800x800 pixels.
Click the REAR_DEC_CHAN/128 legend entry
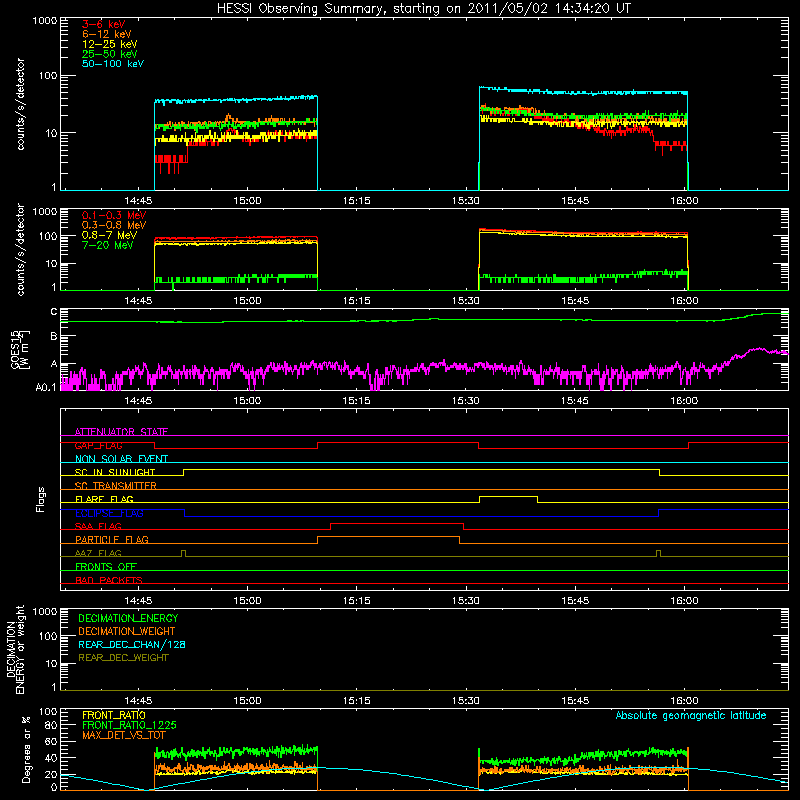click(x=132, y=644)
